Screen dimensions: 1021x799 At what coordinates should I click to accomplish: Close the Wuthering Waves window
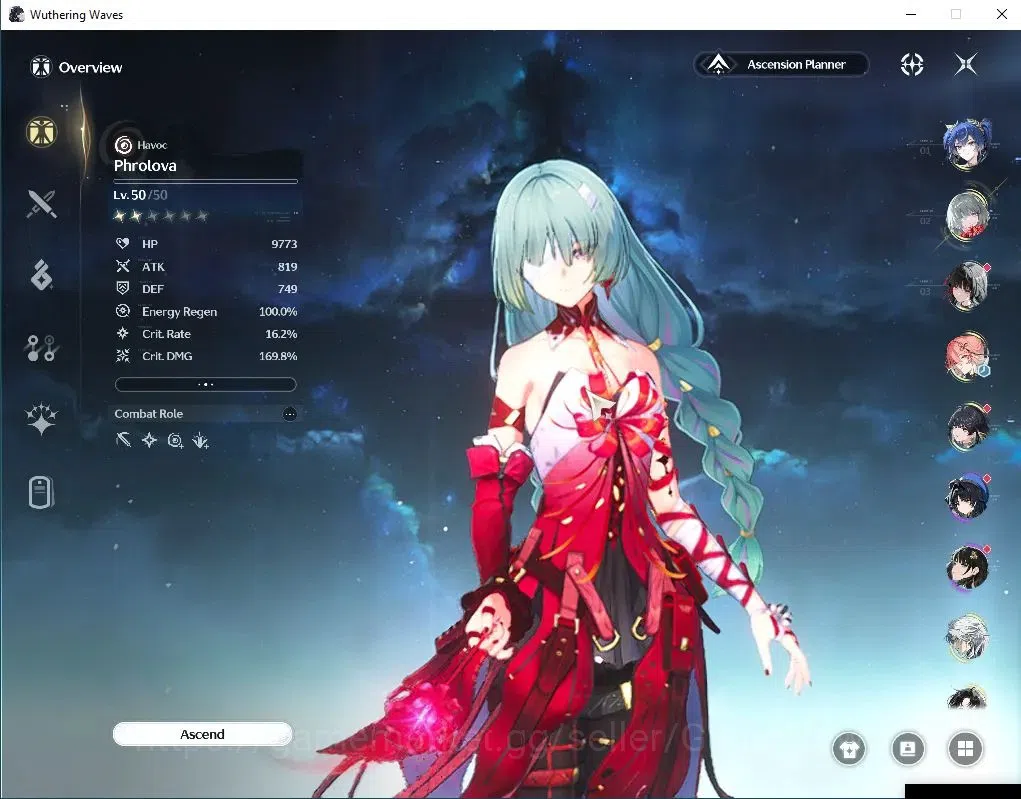click(1001, 14)
